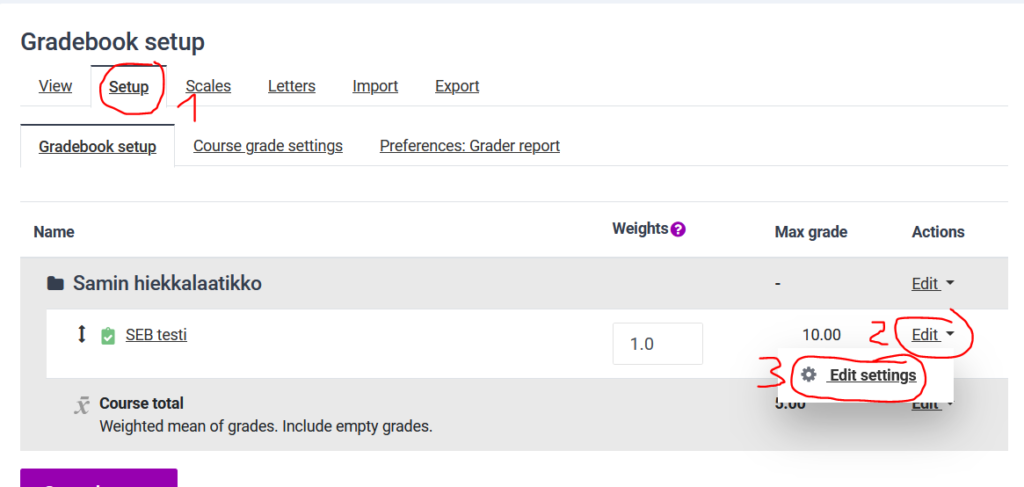Image resolution: width=1024 pixels, height=487 pixels.
Task: Open the Import tab
Action: tap(376, 86)
